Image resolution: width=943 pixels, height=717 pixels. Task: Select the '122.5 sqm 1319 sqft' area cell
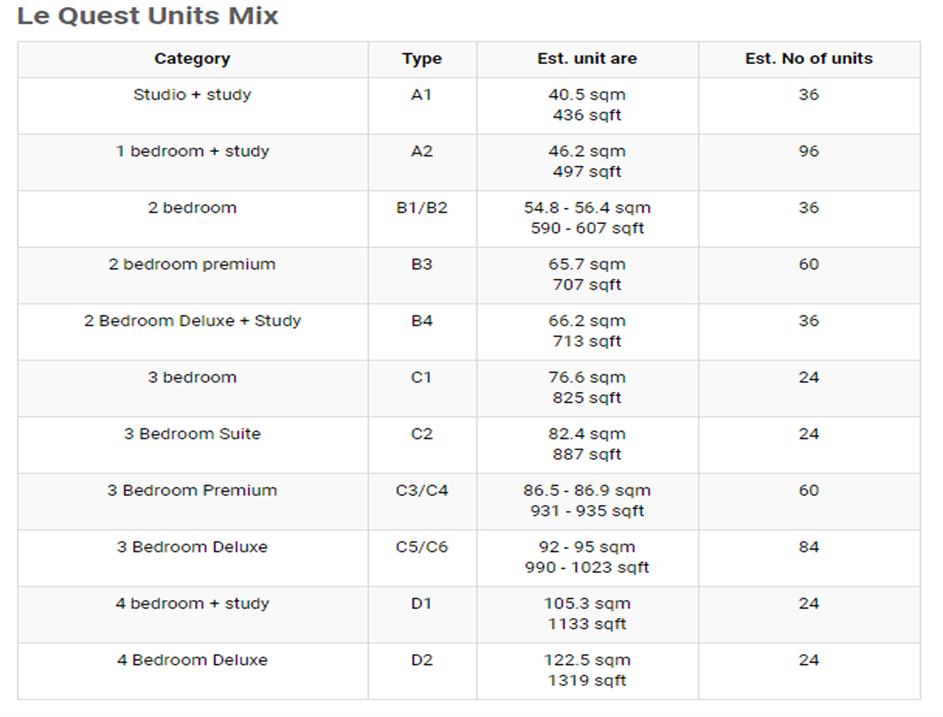(587, 670)
